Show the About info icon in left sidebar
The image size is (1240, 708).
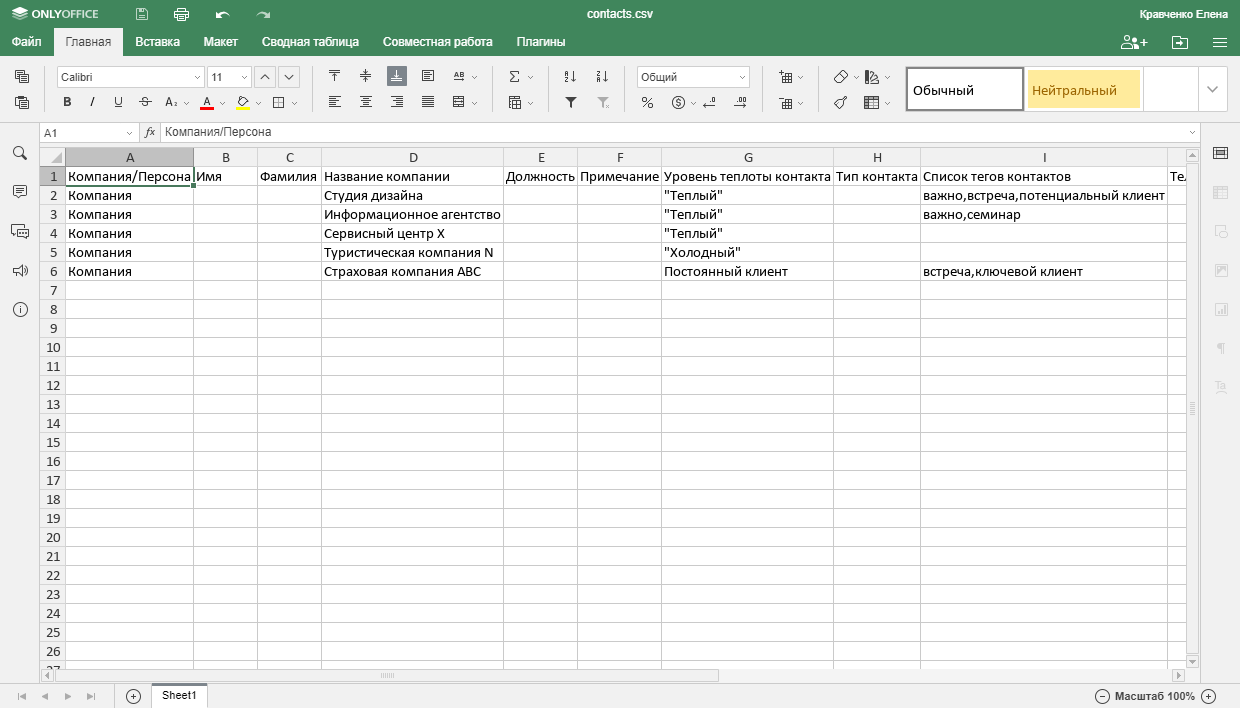(x=19, y=310)
